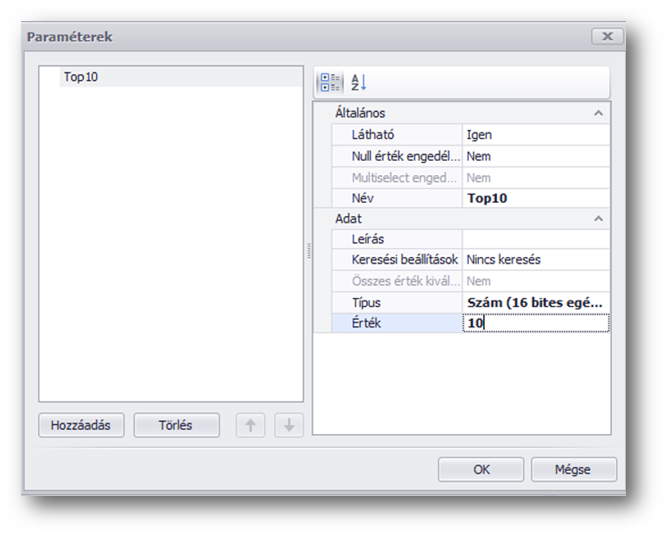Open the Látható value set to Igen
The image size is (668, 538).
click(x=535, y=135)
